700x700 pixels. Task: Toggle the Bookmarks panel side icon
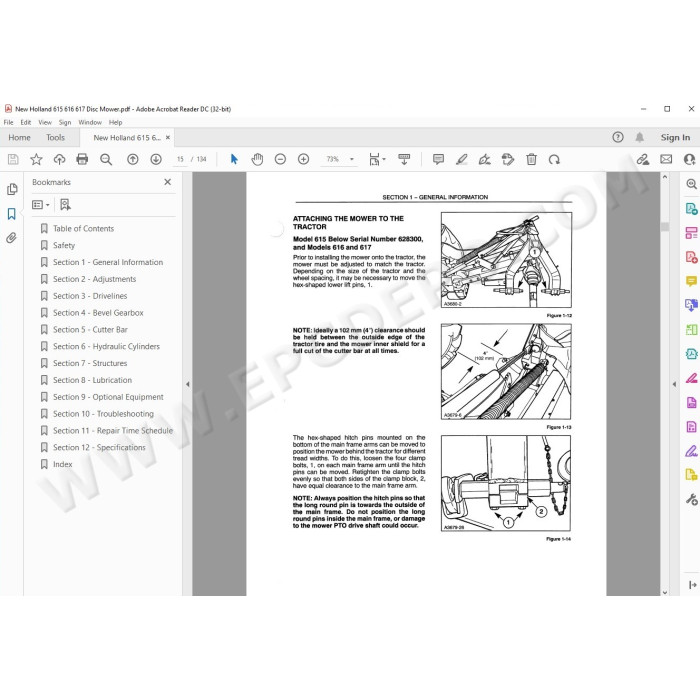point(12,214)
